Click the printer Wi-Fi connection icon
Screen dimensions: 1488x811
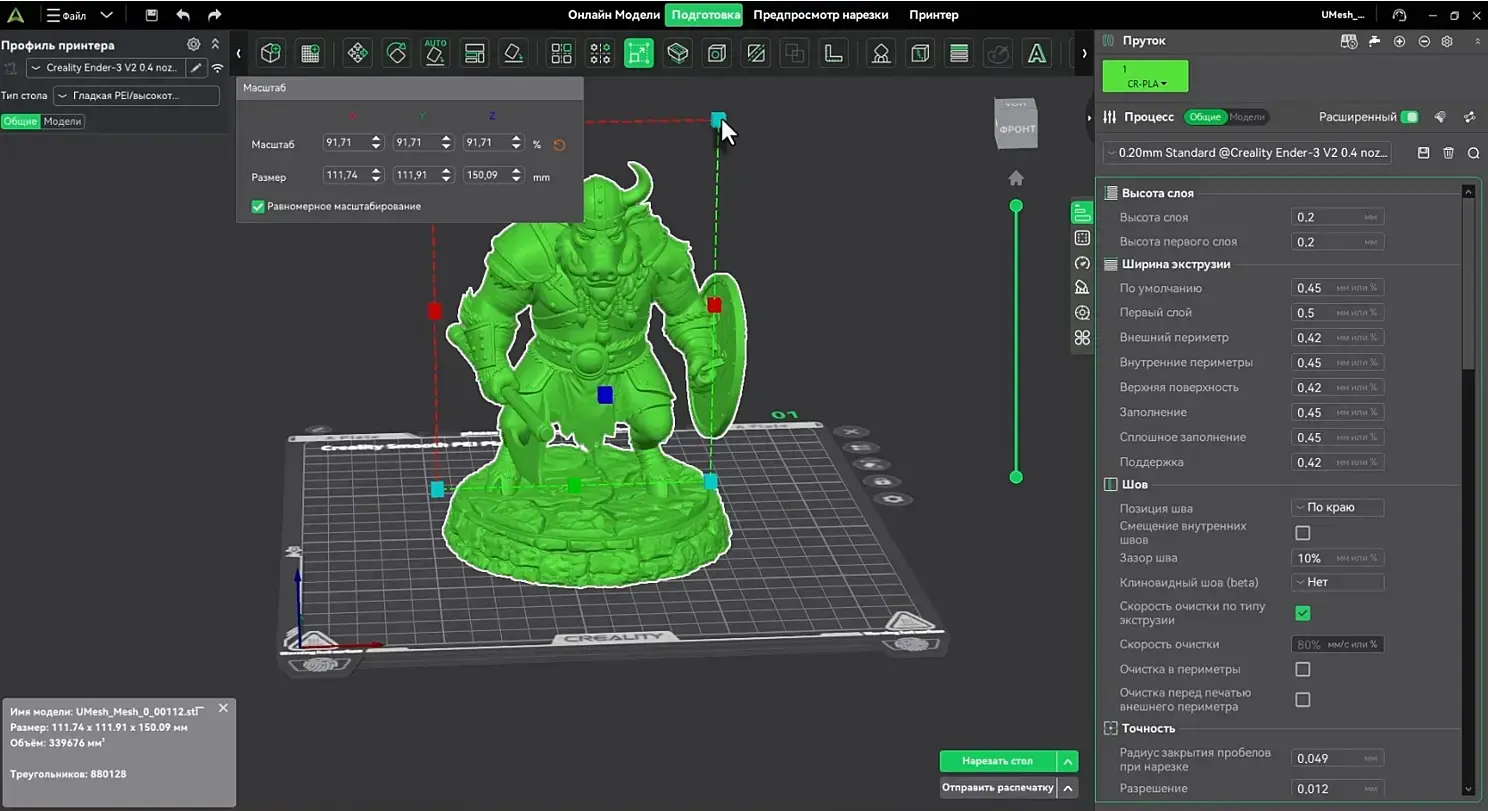(x=217, y=68)
